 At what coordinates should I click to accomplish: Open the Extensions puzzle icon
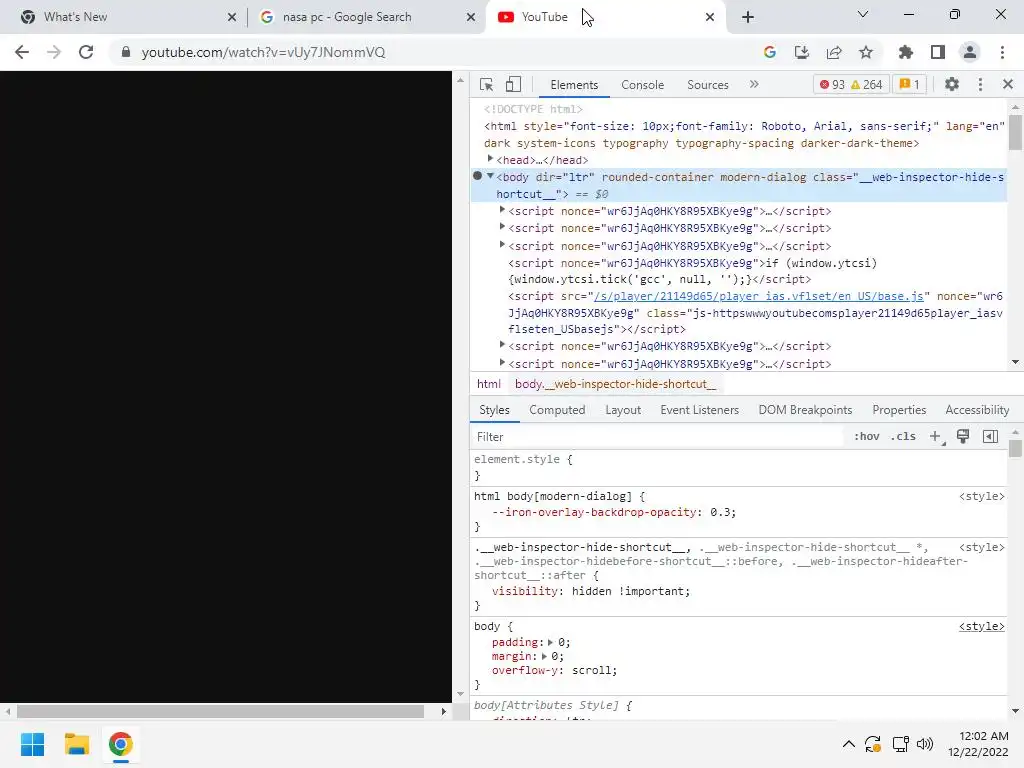tap(905, 52)
